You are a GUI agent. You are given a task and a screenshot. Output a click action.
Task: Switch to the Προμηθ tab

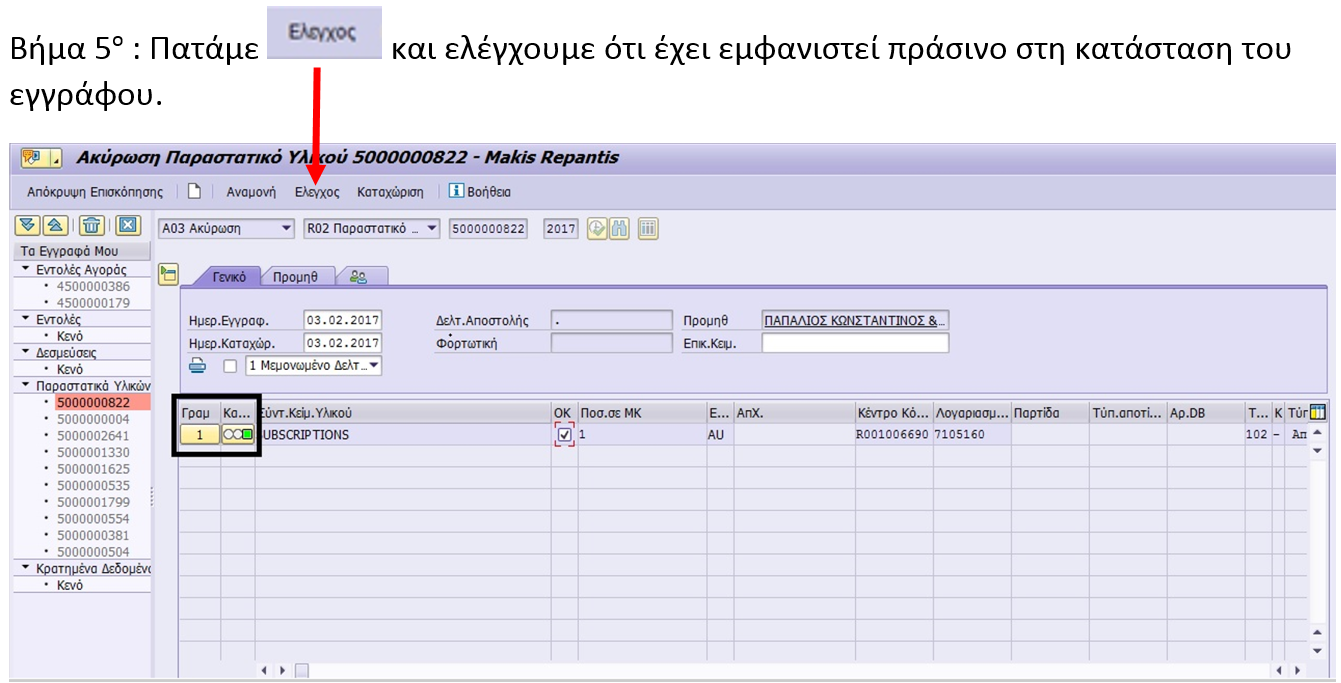[x=295, y=277]
